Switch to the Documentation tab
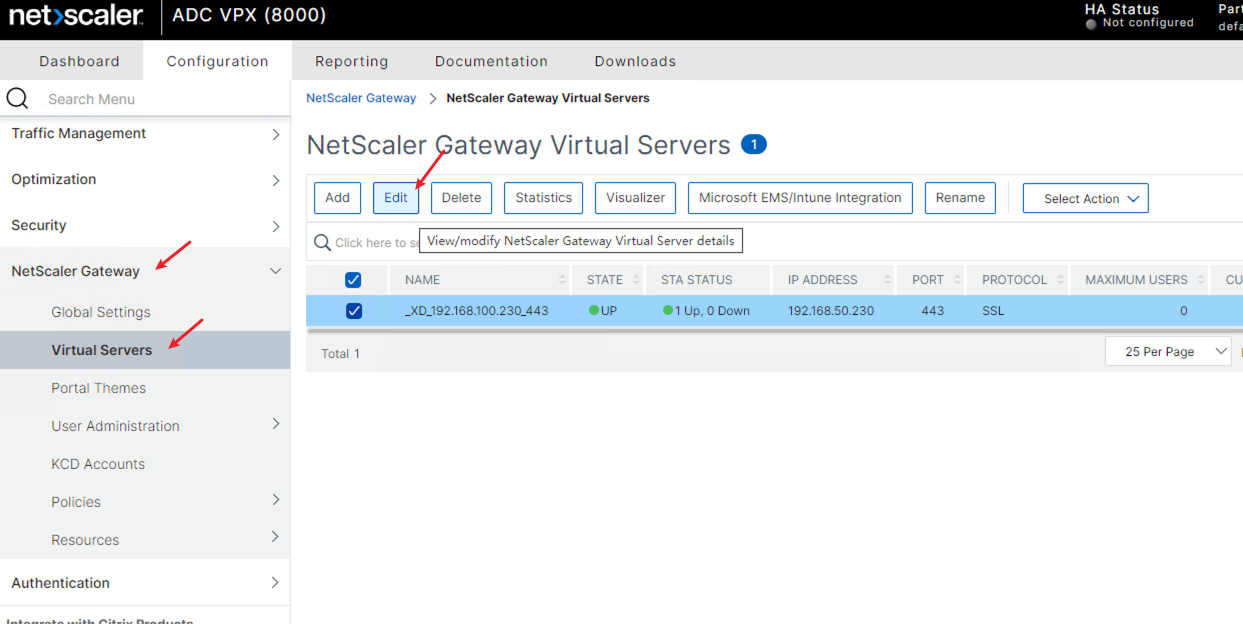Viewport: 1243px width, 624px height. tap(491, 61)
